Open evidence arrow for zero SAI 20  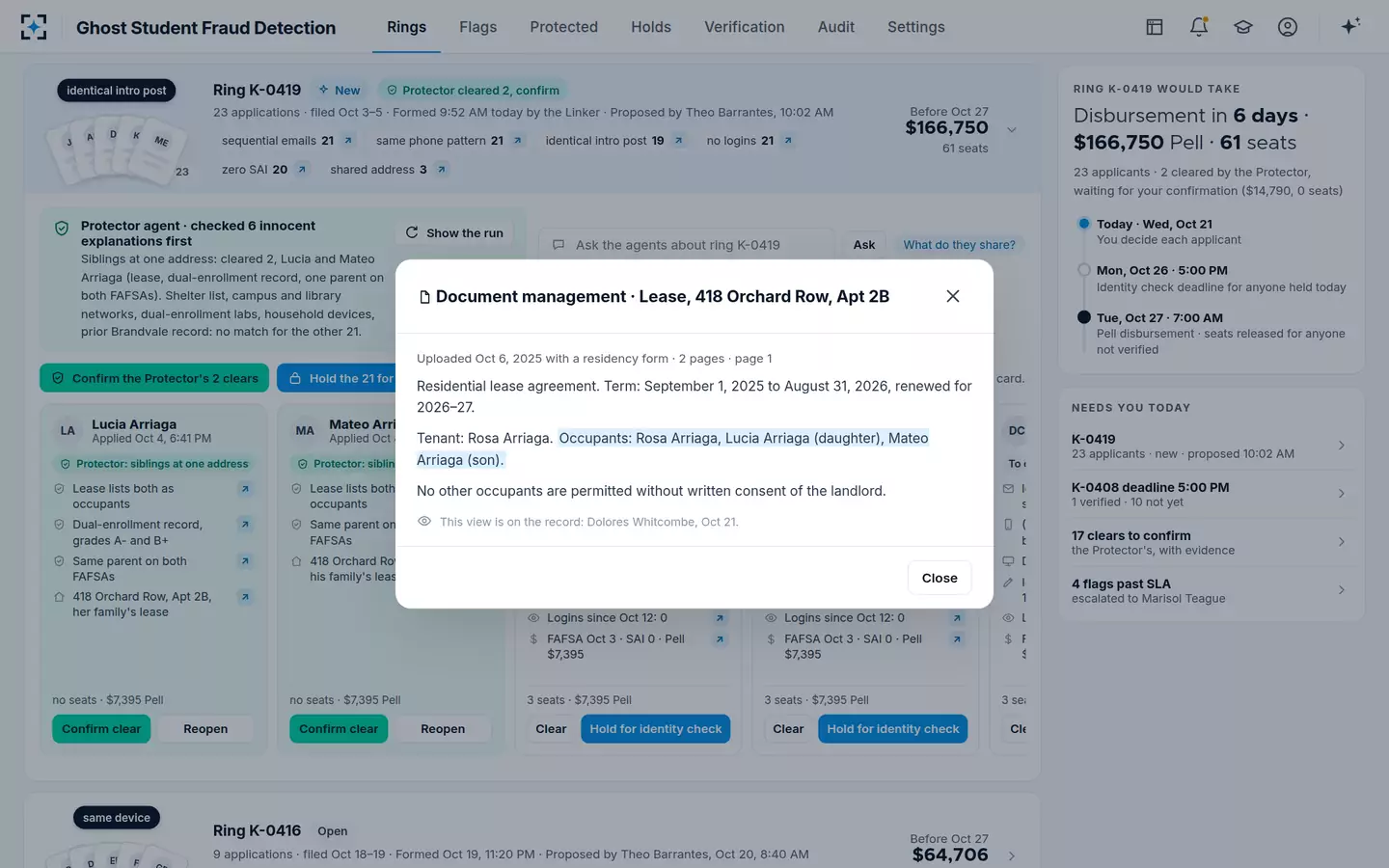tap(302, 170)
